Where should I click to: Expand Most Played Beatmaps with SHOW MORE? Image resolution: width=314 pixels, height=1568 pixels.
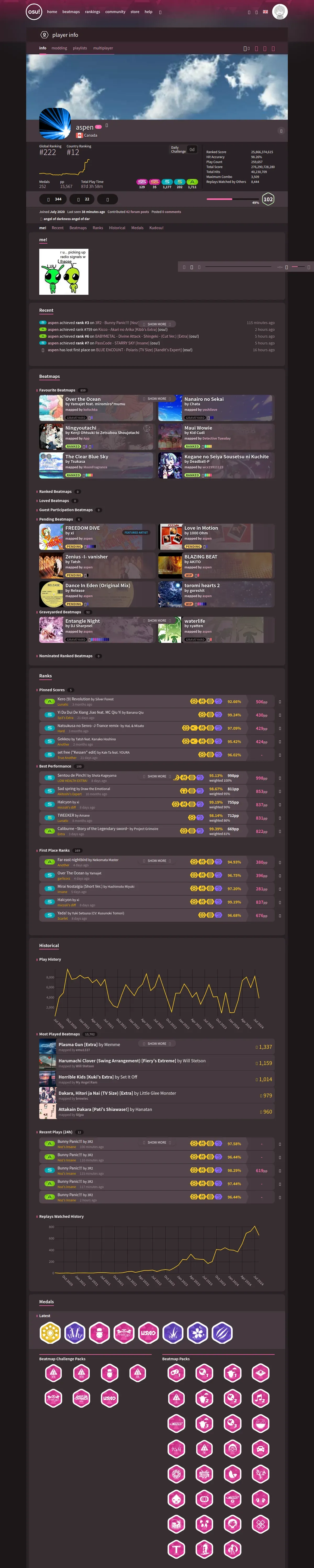[x=157, y=1043]
